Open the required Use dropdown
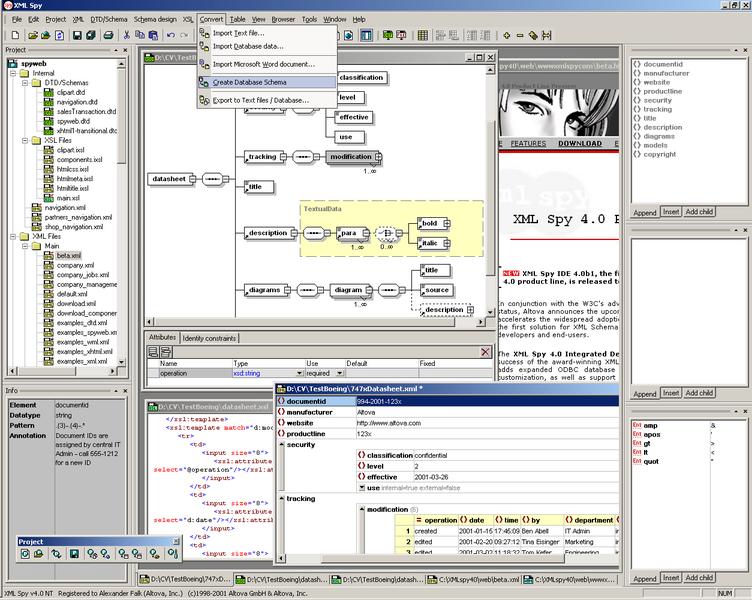The width and height of the screenshot is (752, 600). point(339,373)
